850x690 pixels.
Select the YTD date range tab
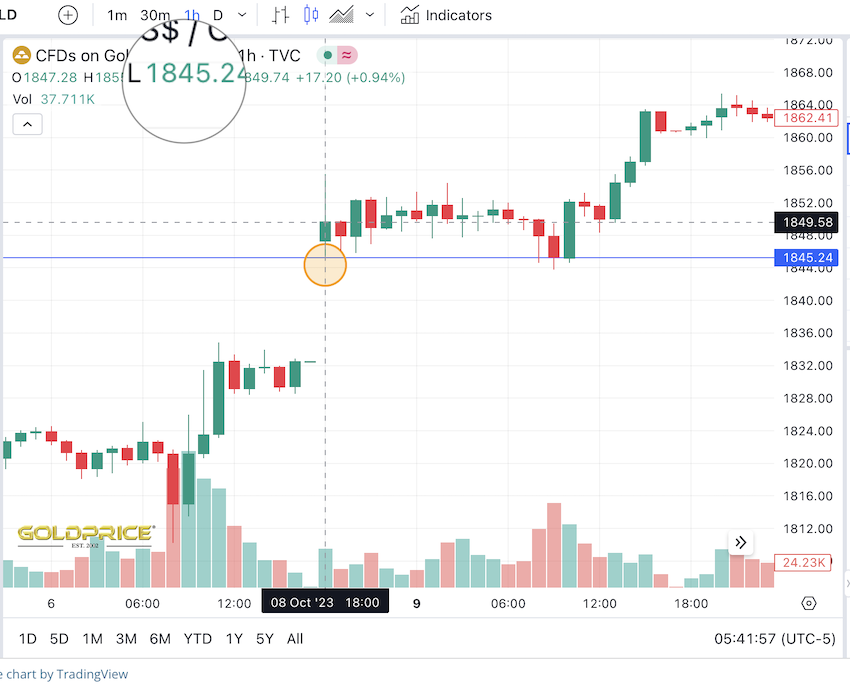tap(197, 638)
